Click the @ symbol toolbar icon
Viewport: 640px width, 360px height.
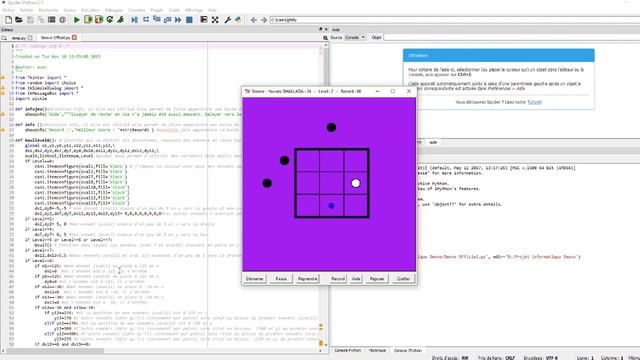(x=62, y=20)
